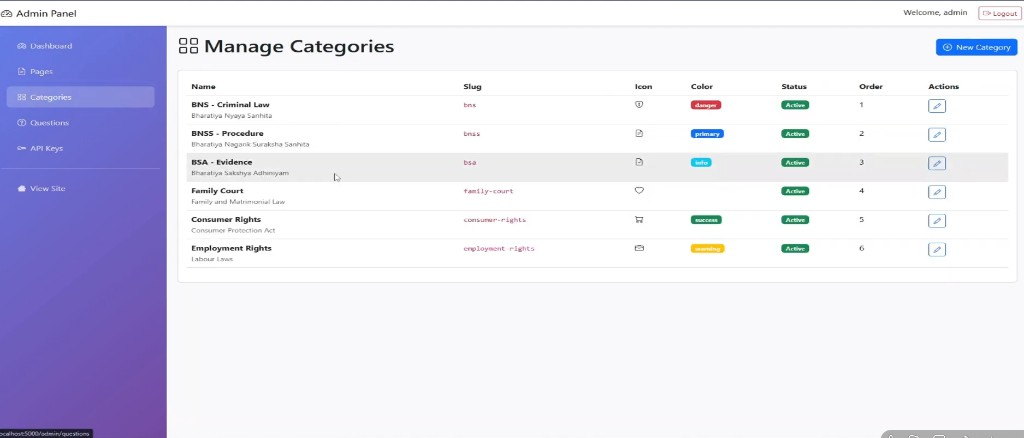Click the slug 'consumer-rights'

[494, 220]
